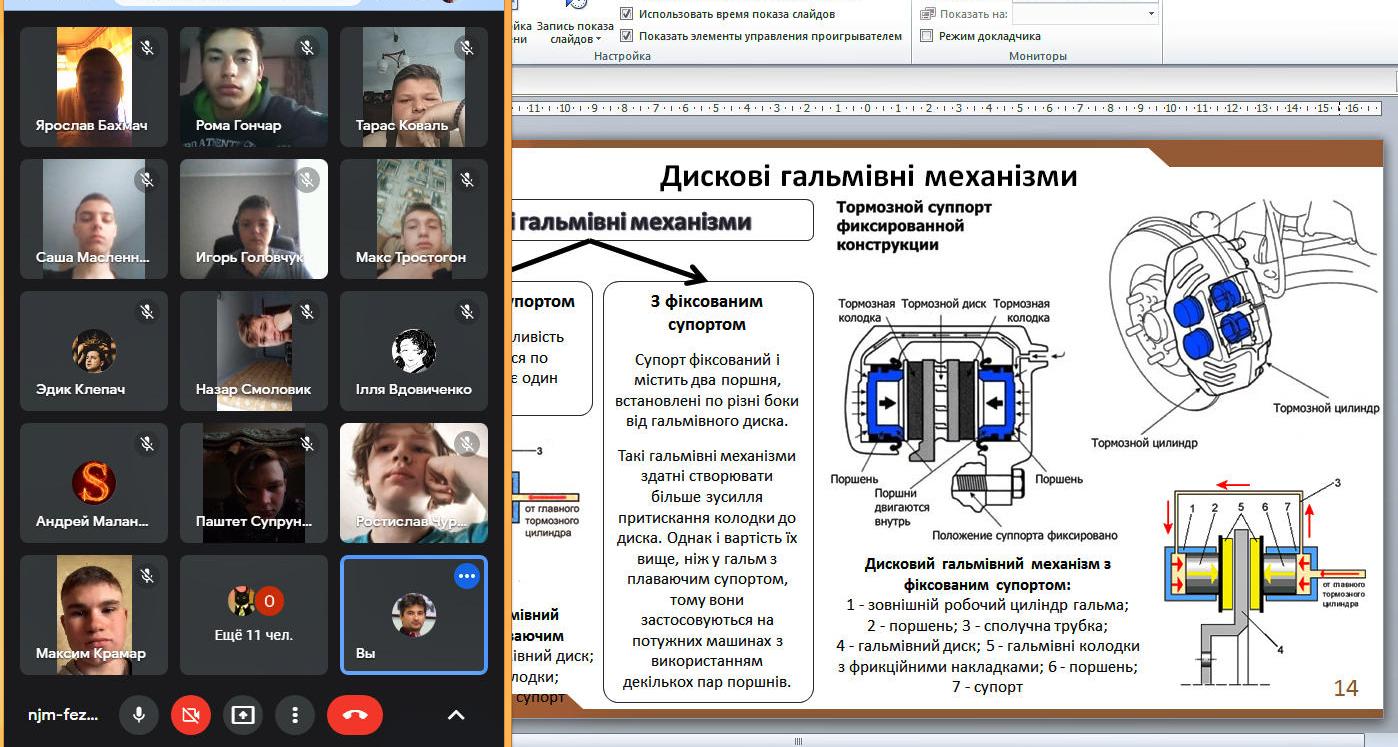The height and width of the screenshot is (747, 1398).
Task: Turn on camera with the red camera-off button
Action: coord(191,715)
